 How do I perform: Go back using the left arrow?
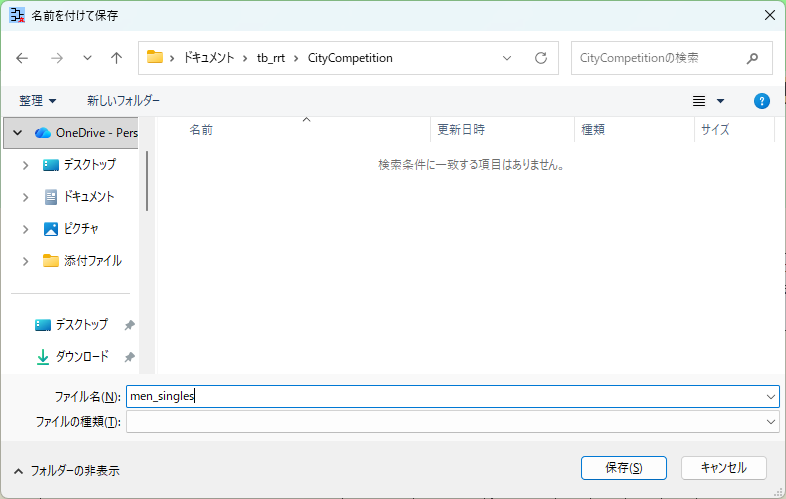coord(22,58)
